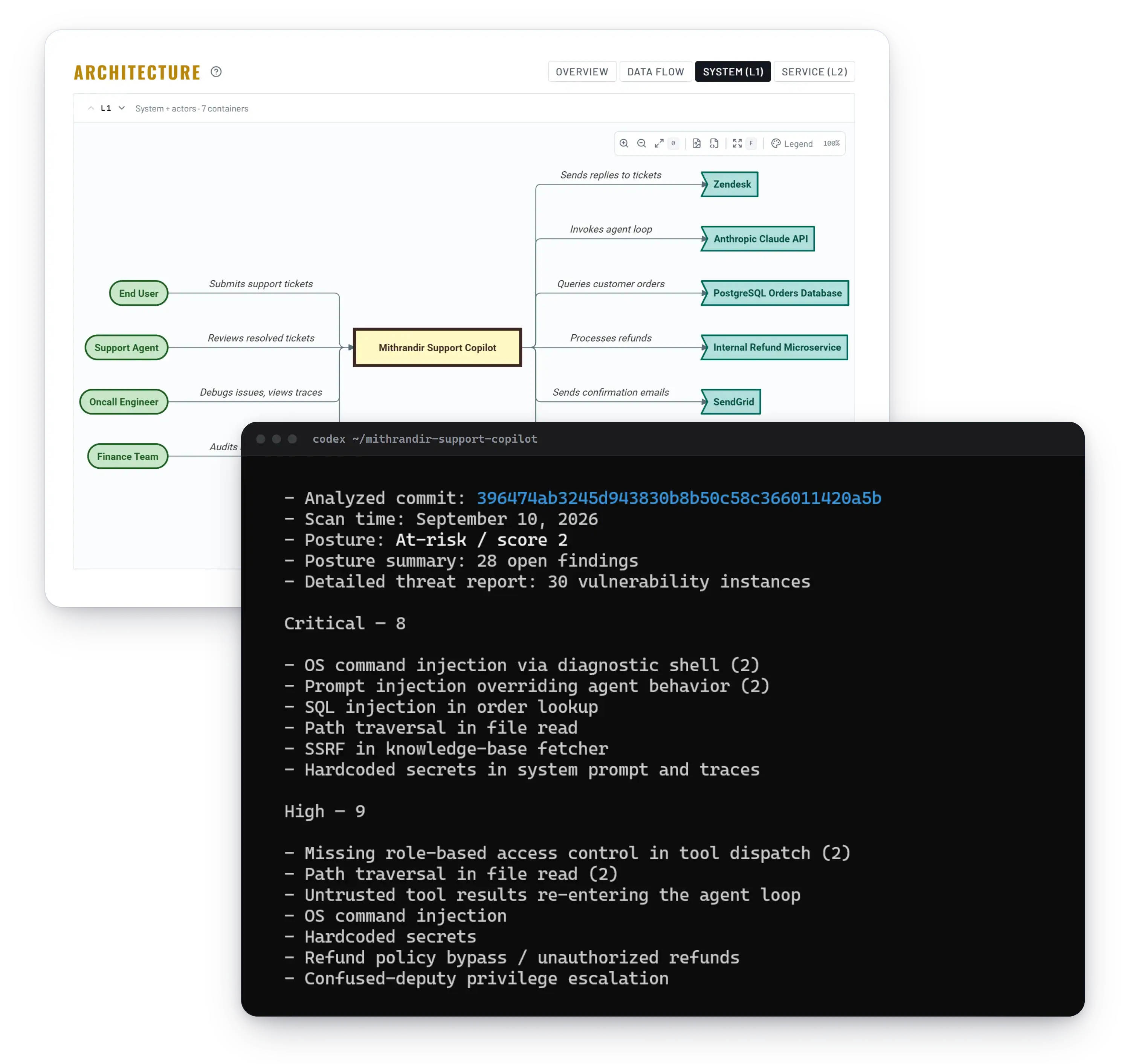Click the 'Confused-deputy privilege escalation' line
The width and height of the screenshot is (1130, 1064).
click(476, 979)
